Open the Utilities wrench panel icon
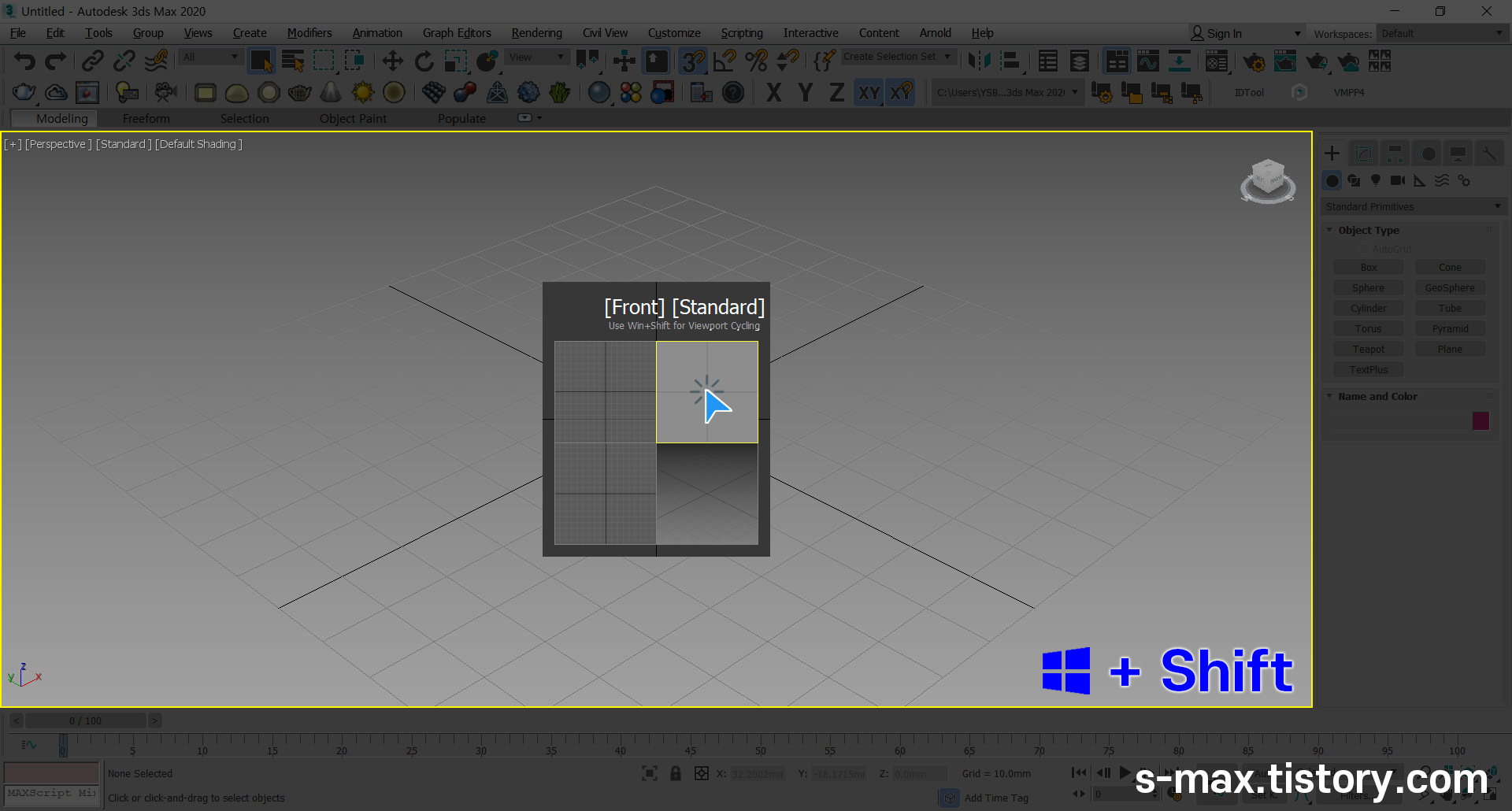The height and width of the screenshot is (811, 1512). pos(1489,154)
